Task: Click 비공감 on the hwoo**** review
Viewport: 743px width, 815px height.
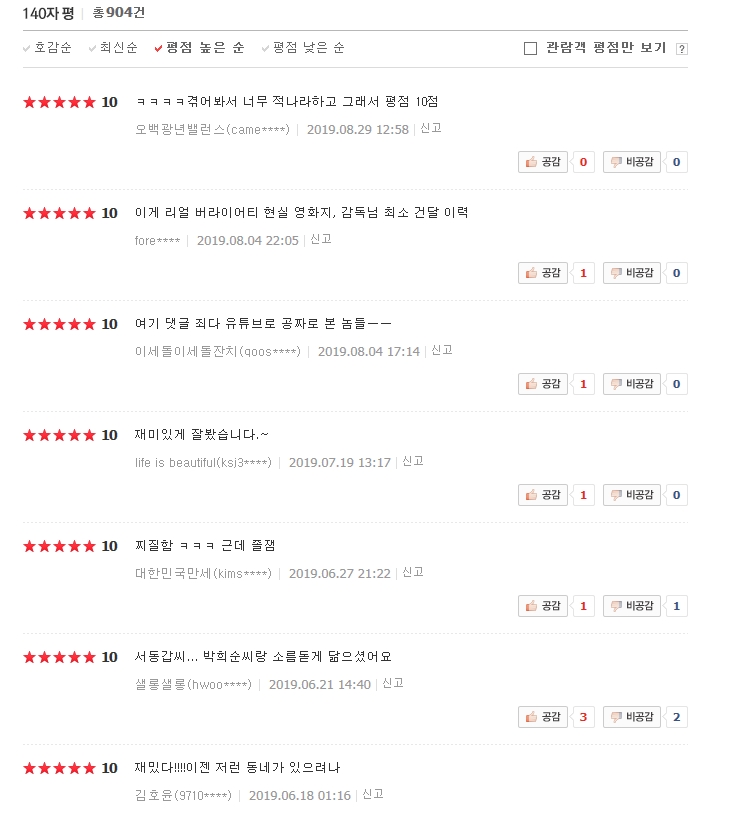Action: [632, 717]
